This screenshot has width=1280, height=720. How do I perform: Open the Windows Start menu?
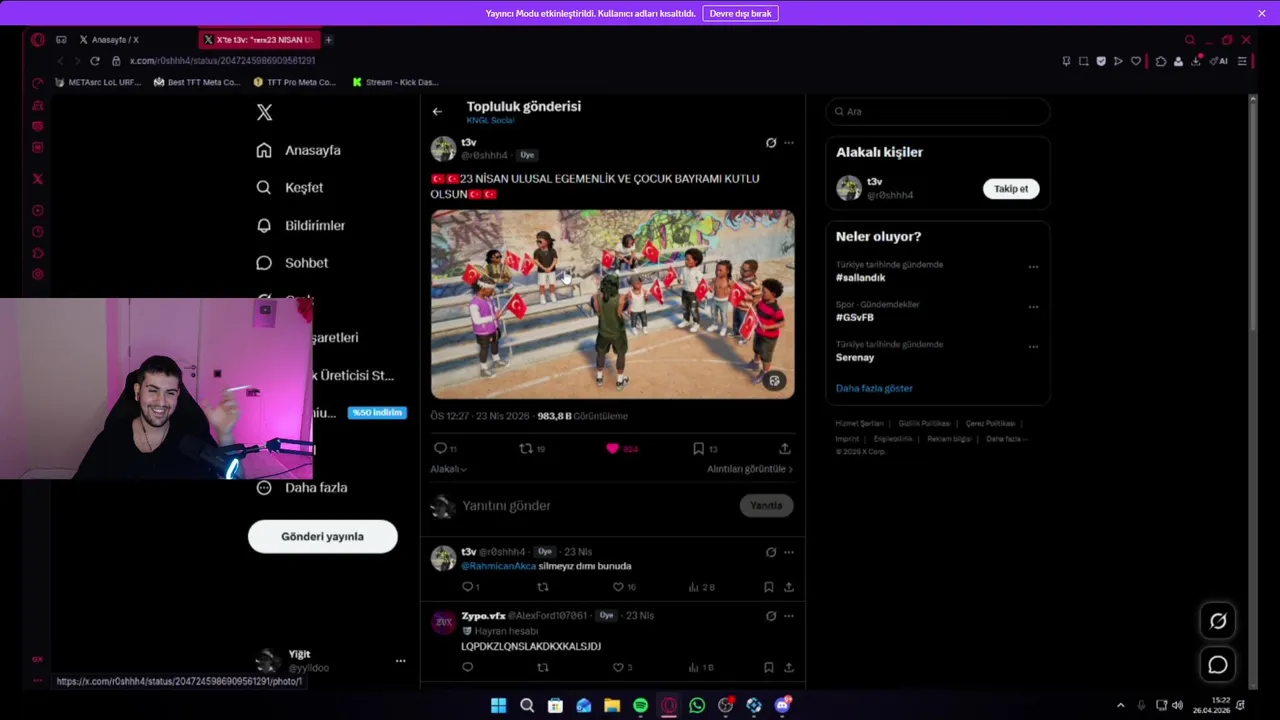(x=498, y=706)
